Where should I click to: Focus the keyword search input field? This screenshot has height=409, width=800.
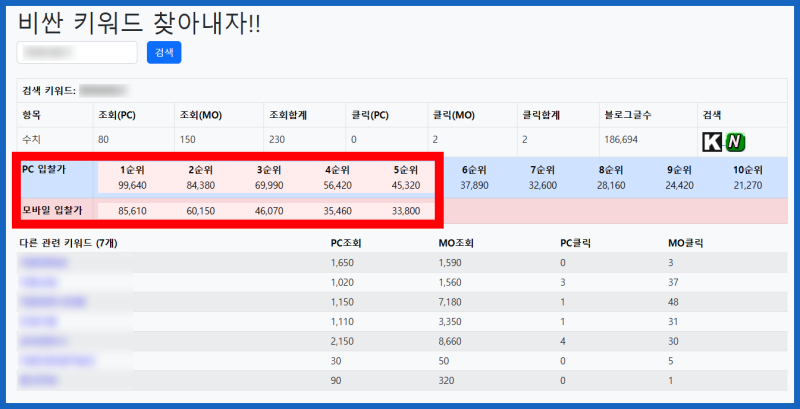point(77,53)
